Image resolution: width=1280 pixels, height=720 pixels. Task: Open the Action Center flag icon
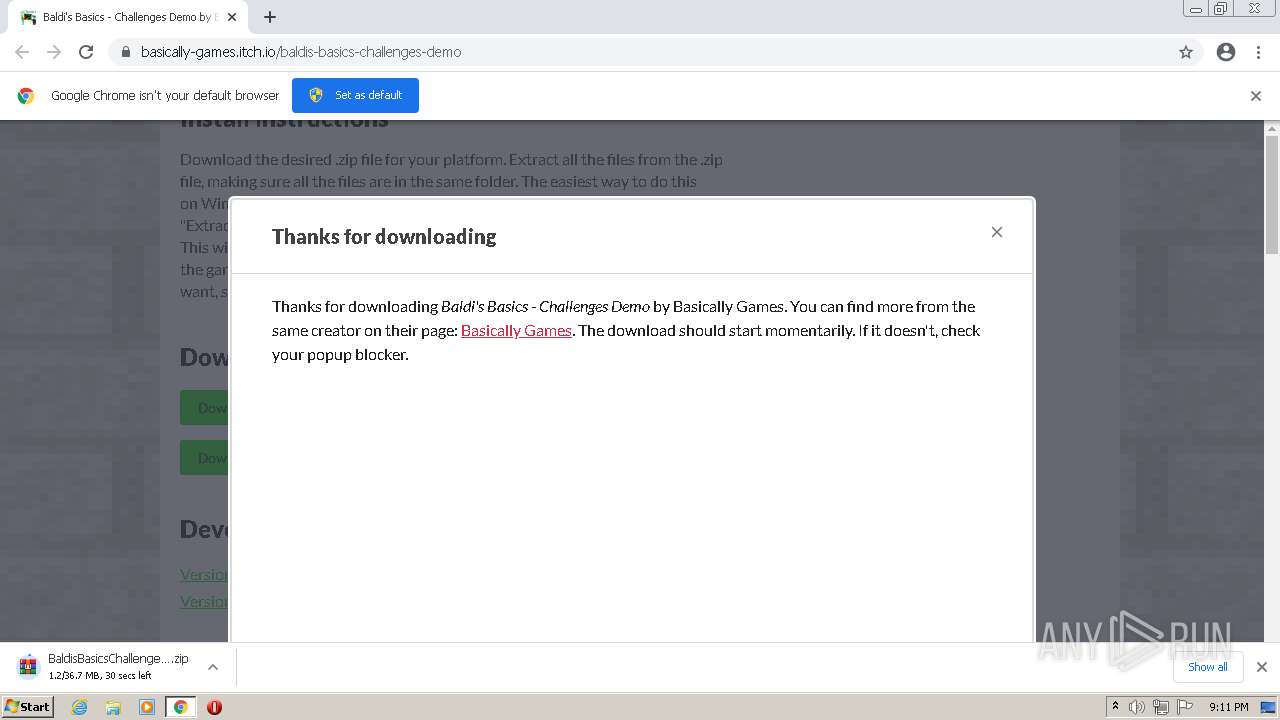(1185, 707)
